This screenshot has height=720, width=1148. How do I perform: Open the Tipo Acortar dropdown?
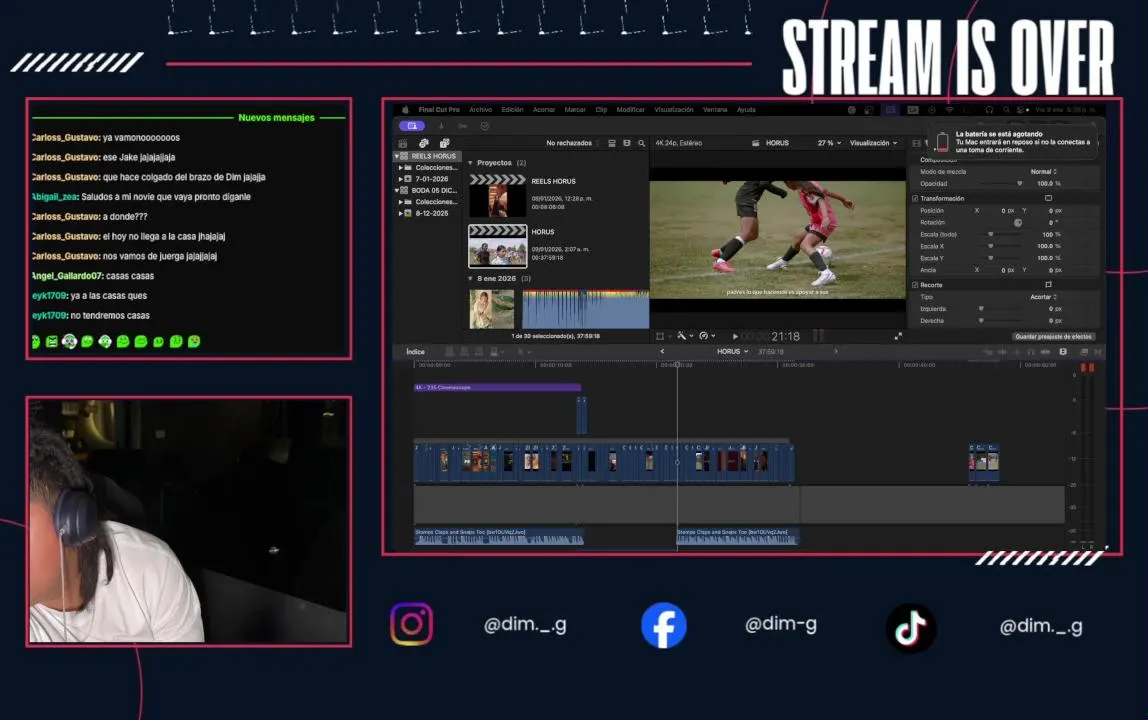tap(1043, 297)
